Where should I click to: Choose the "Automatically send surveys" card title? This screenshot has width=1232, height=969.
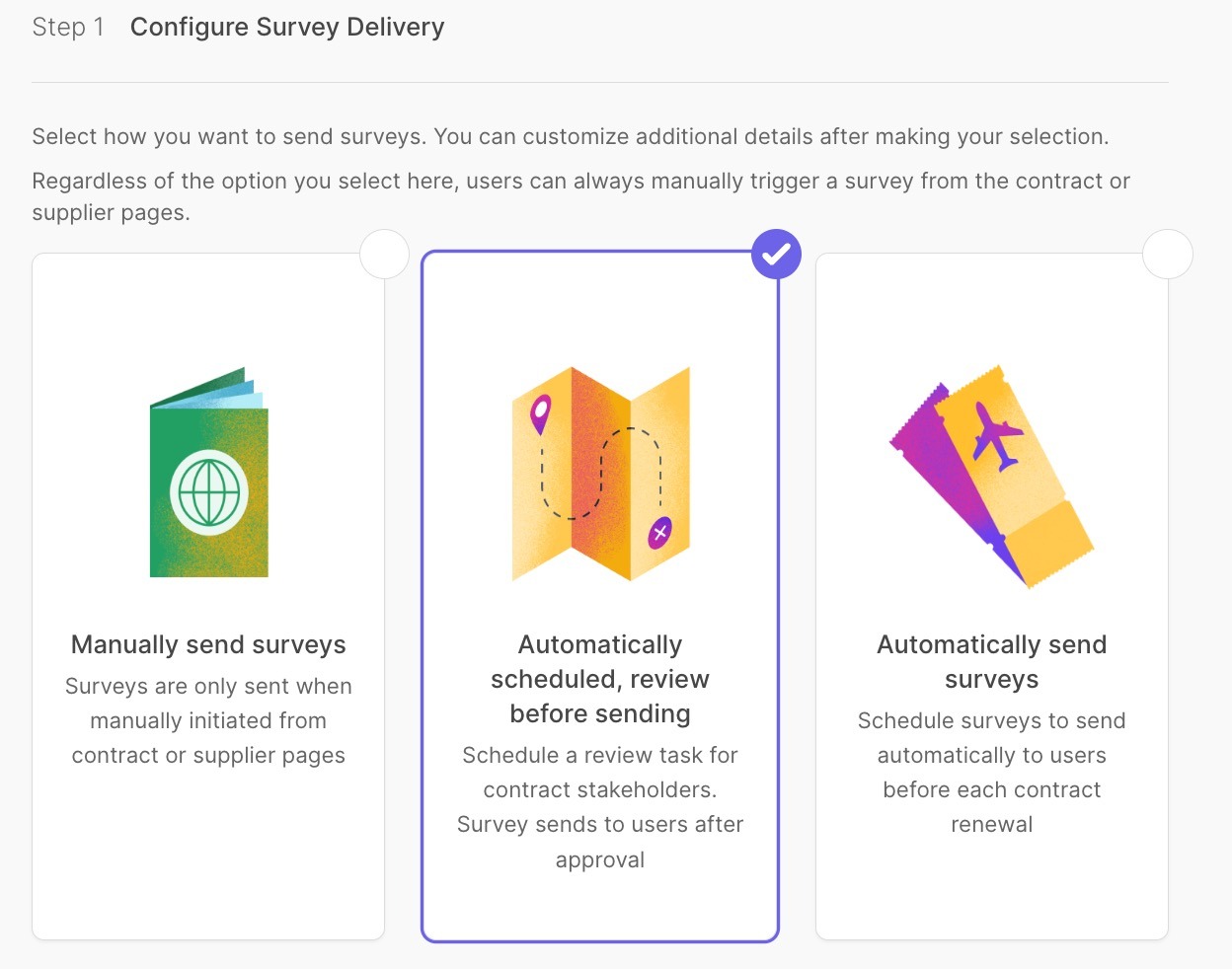point(991,661)
